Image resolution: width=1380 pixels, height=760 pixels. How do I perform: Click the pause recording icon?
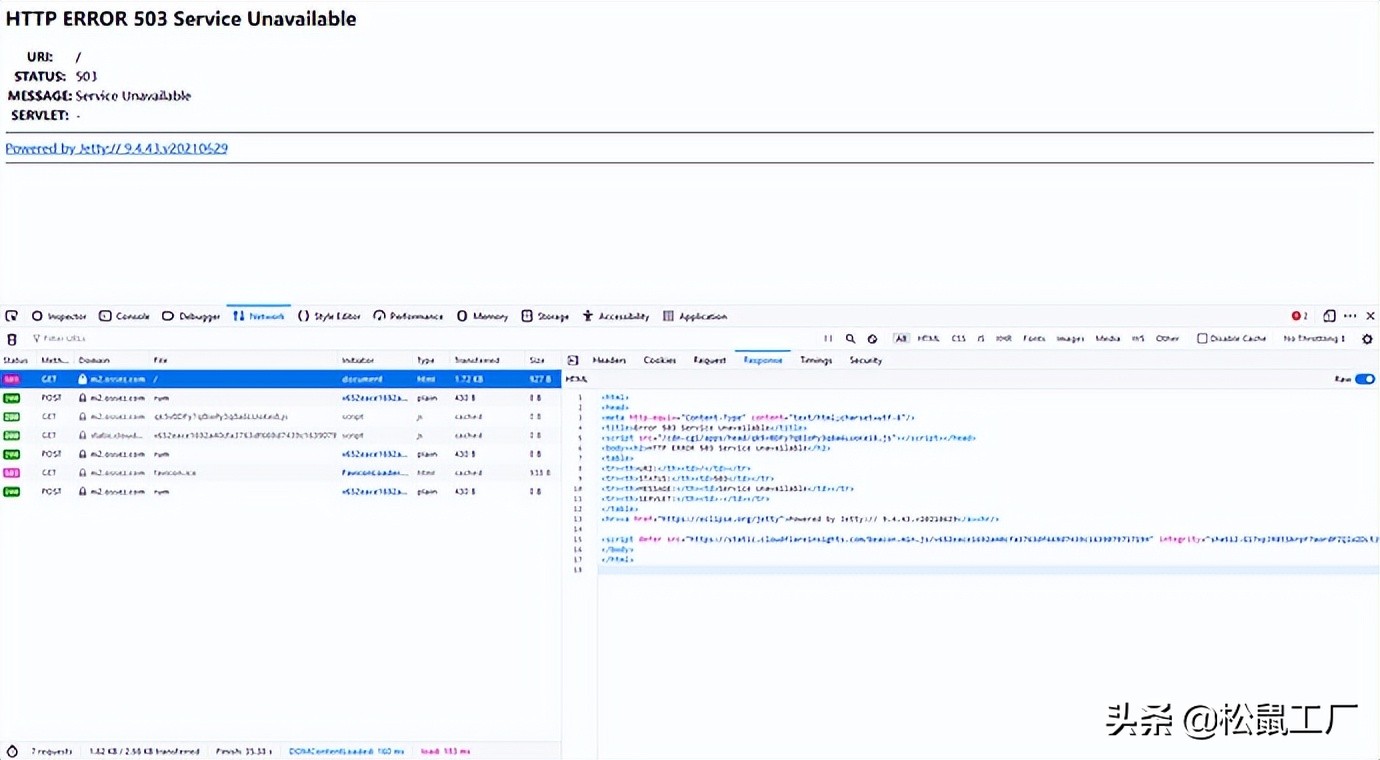pyautogui.click(x=828, y=339)
